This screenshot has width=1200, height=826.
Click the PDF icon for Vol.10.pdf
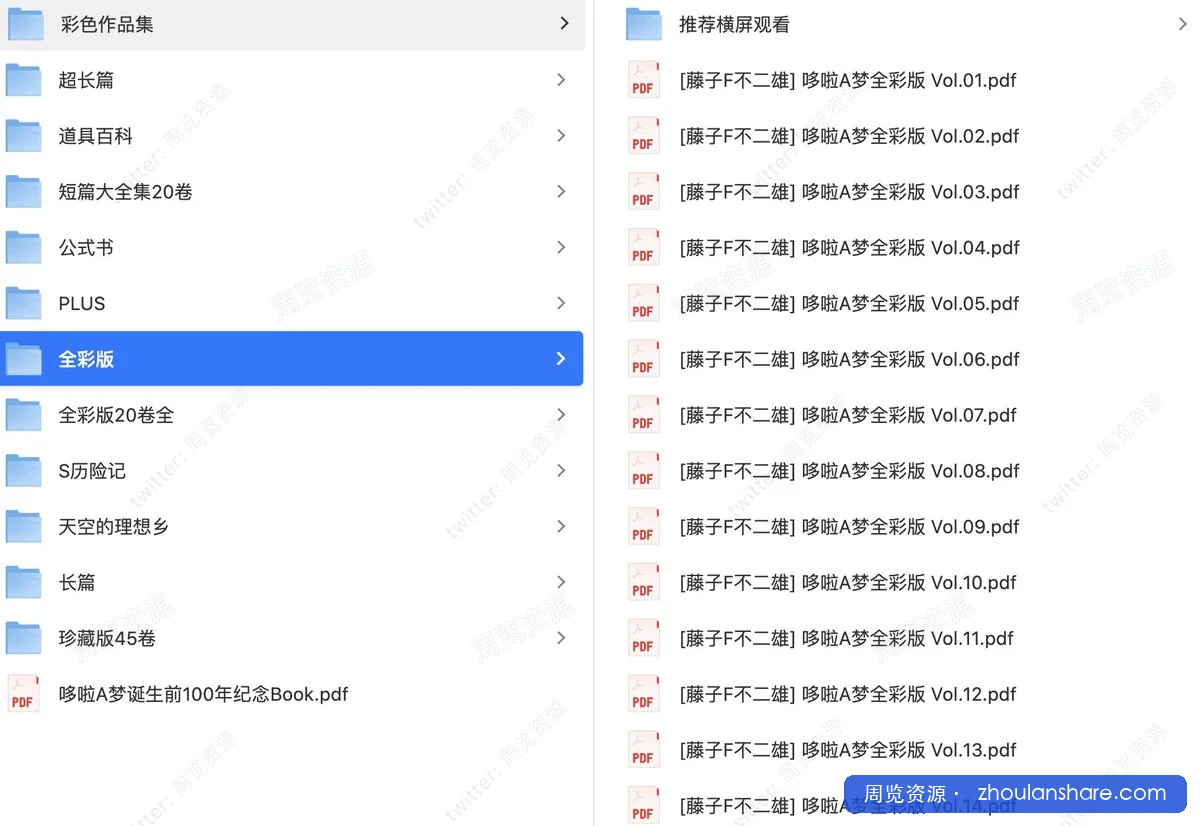pos(643,583)
